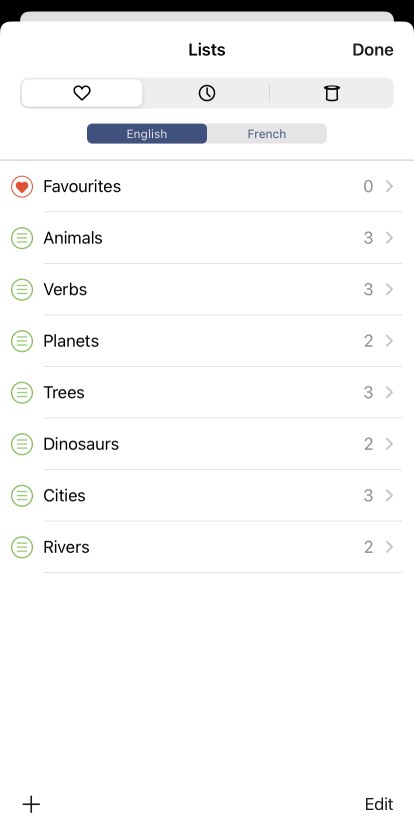Click the green list icon beside Animals

(22, 238)
